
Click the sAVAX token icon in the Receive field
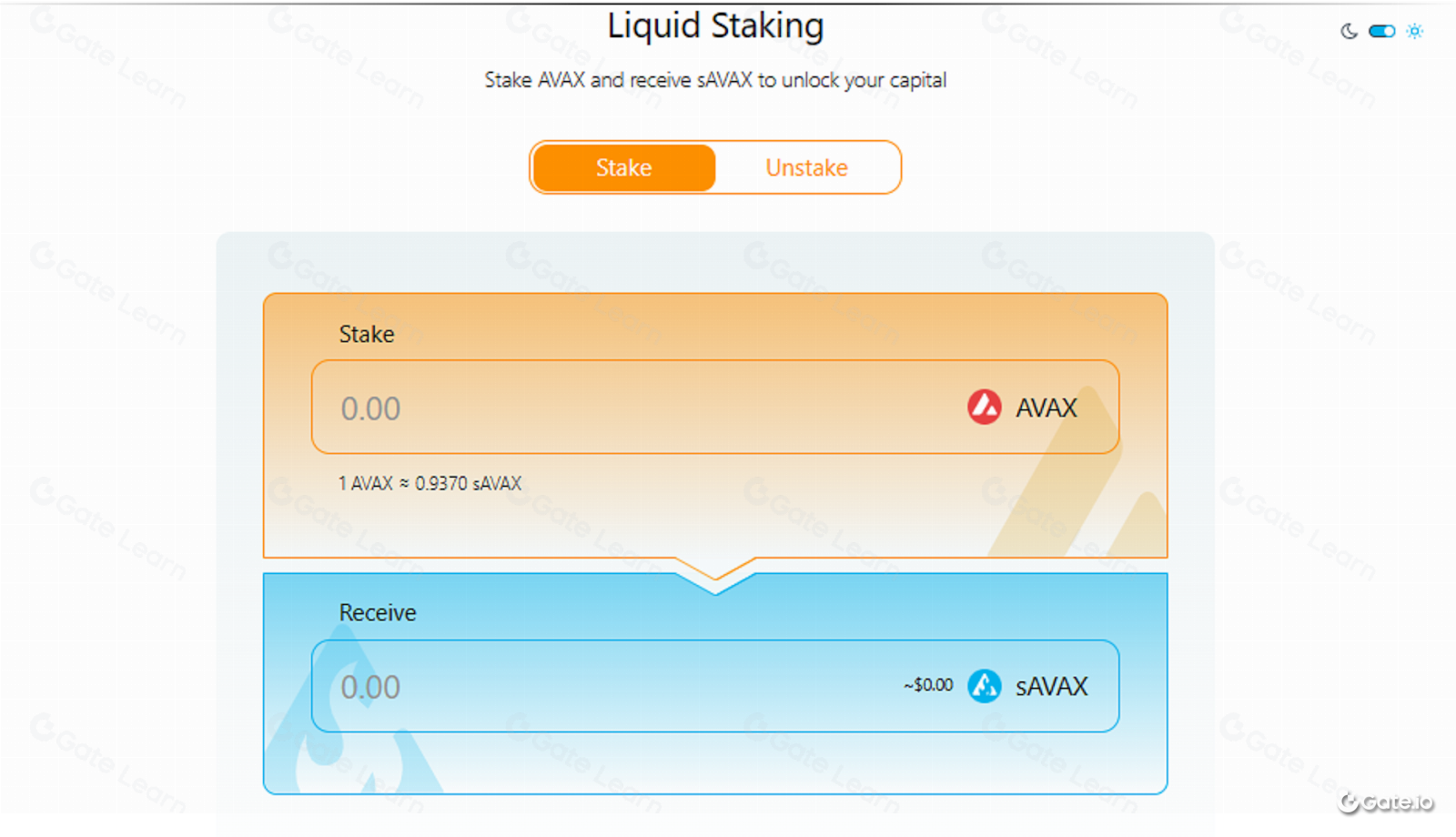[984, 687]
